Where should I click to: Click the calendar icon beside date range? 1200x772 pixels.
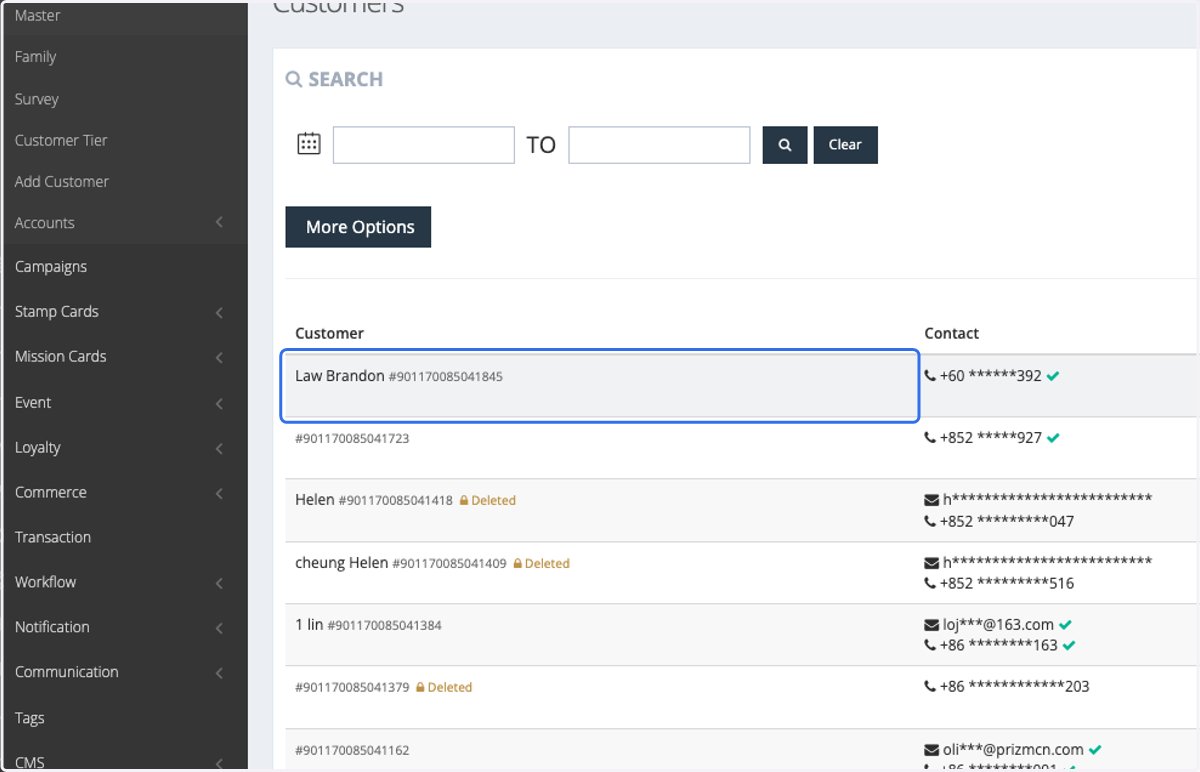pyautogui.click(x=309, y=144)
